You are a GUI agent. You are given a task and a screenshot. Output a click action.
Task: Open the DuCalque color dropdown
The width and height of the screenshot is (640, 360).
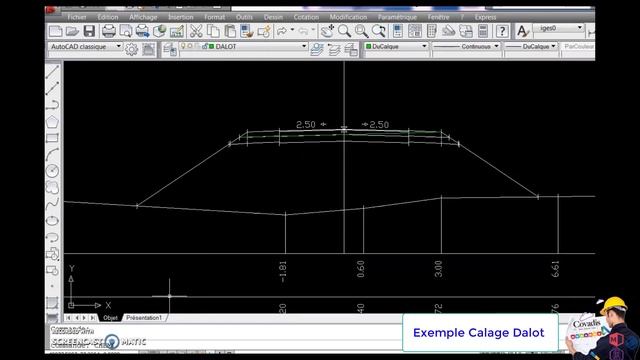coord(424,46)
